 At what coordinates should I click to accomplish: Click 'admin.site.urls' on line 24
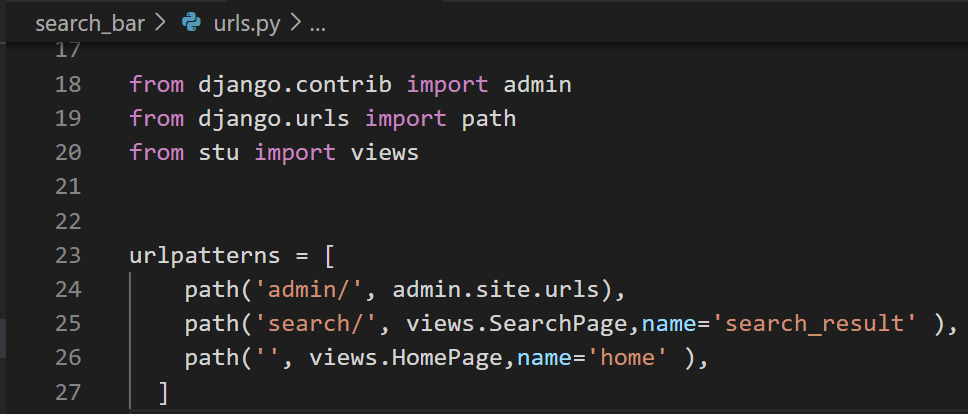496,289
